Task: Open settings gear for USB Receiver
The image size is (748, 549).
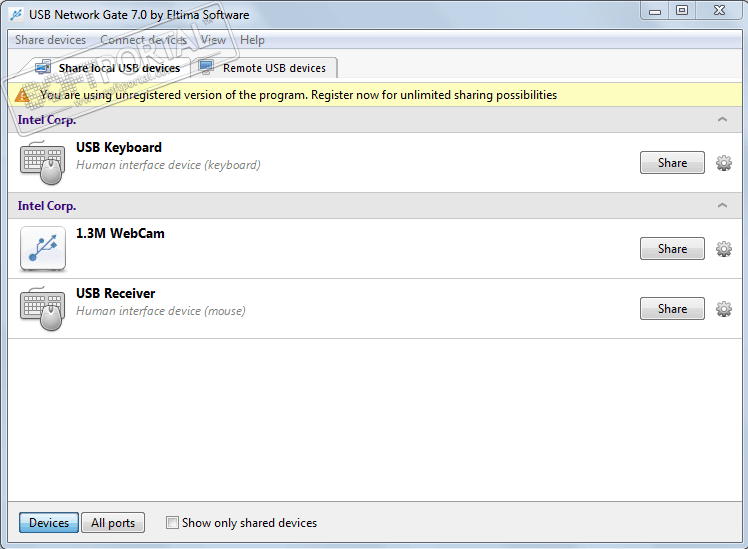Action: pos(724,309)
